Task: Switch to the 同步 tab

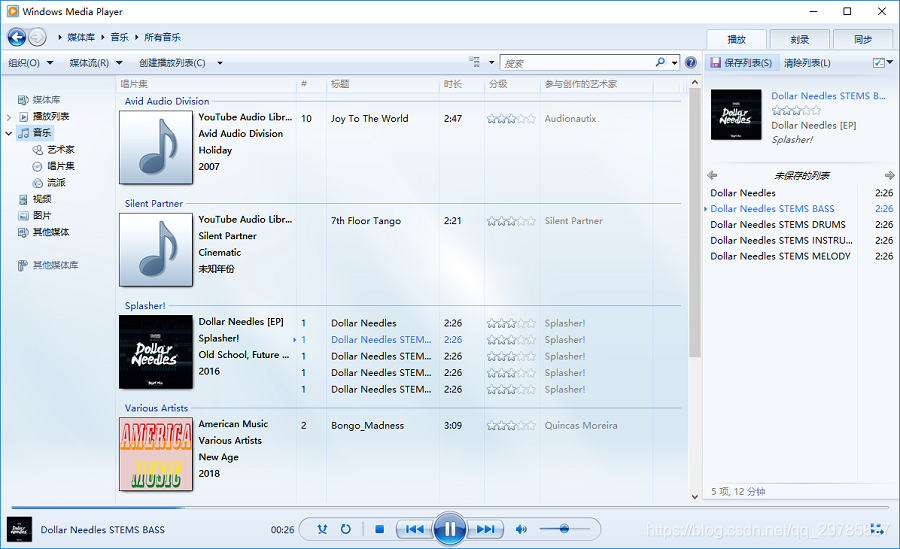Action: coord(863,39)
